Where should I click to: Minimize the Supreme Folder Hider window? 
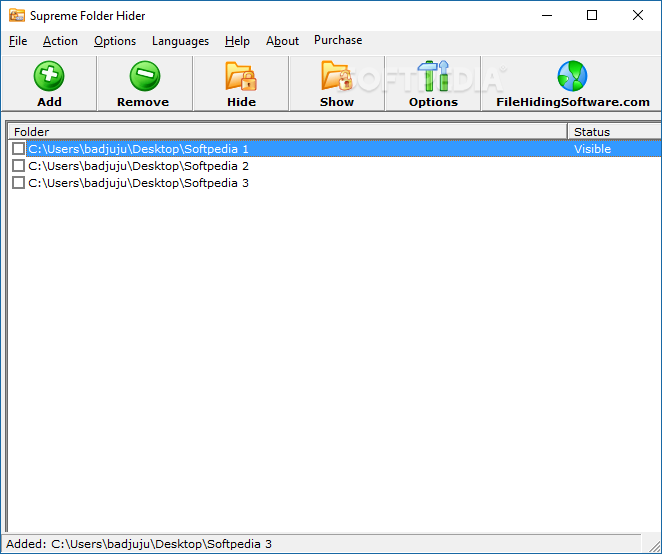tap(547, 16)
